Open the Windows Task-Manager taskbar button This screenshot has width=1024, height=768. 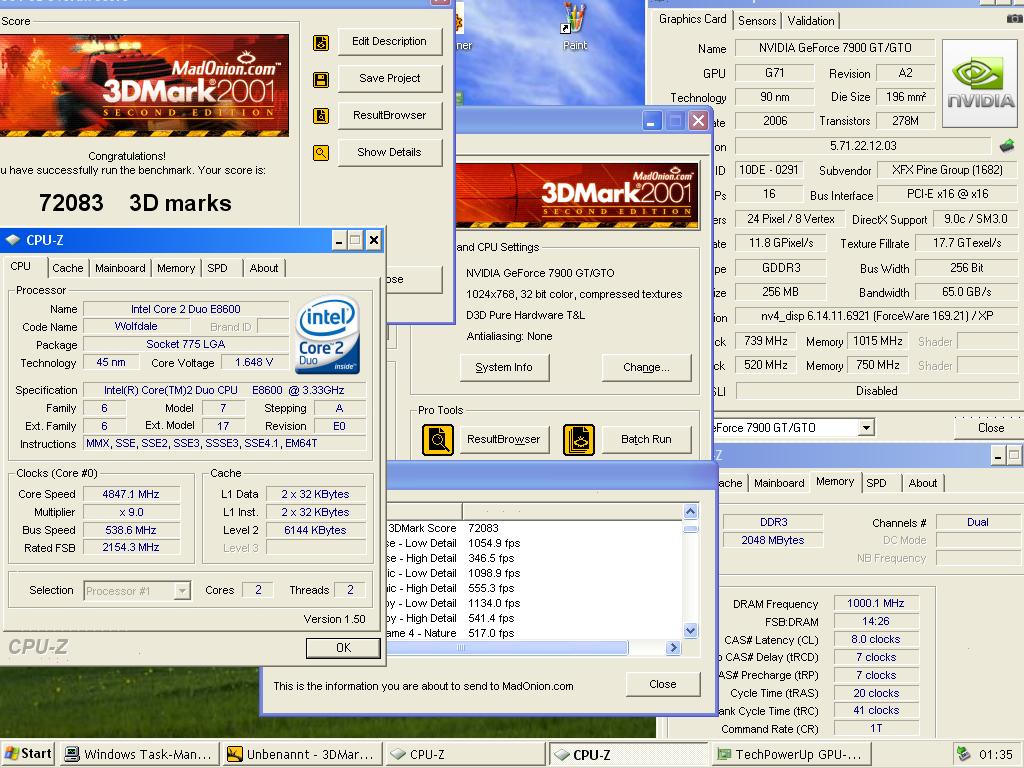[x=139, y=754]
